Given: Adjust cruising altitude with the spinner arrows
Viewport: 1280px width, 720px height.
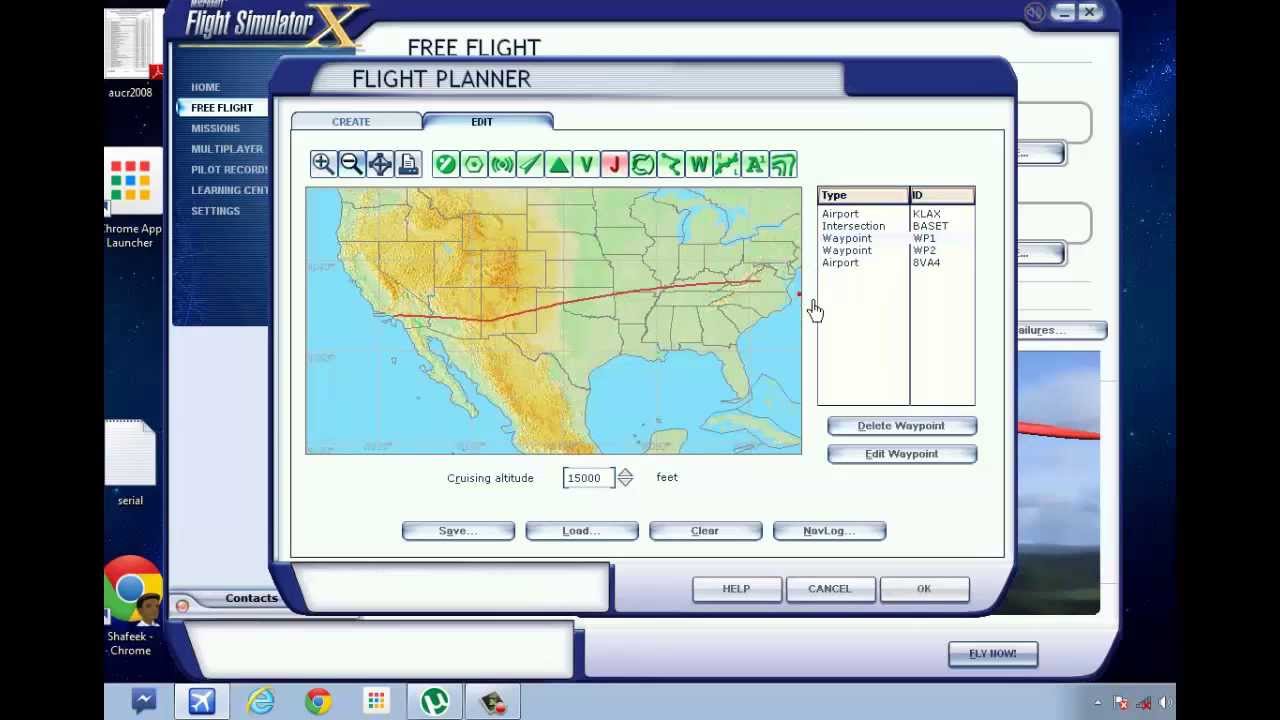Looking at the screenshot, I should pos(625,478).
